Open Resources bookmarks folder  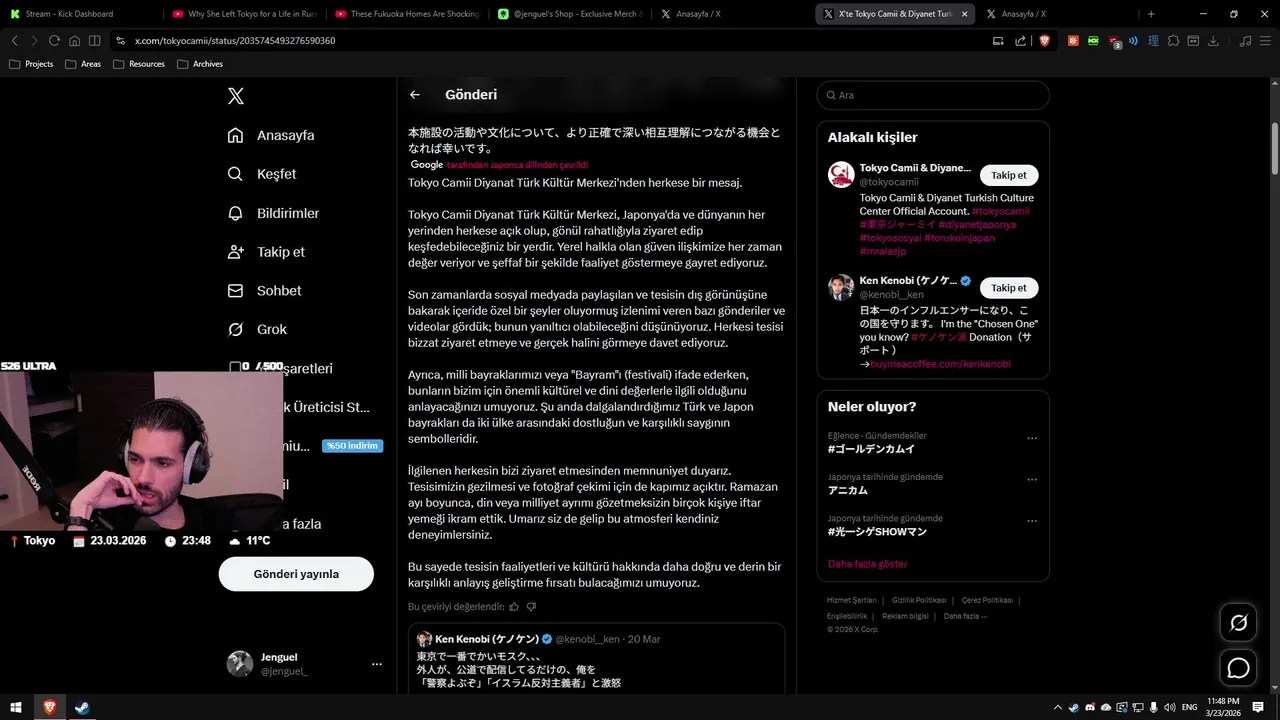(139, 64)
